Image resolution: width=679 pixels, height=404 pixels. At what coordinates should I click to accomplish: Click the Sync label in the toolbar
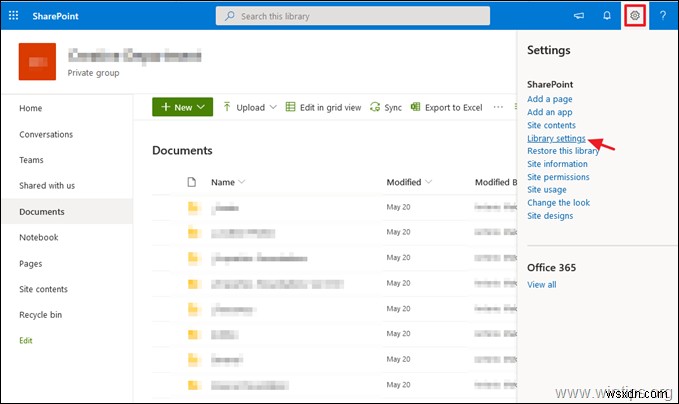pyautogui.click(x=393, y=107)
